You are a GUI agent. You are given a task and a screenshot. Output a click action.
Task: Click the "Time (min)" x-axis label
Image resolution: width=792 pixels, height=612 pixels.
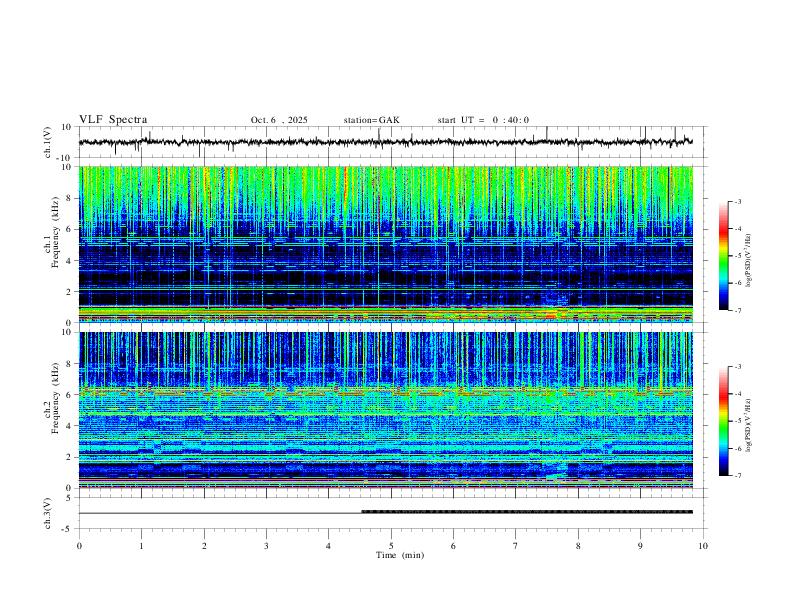[x=400, y=555]
